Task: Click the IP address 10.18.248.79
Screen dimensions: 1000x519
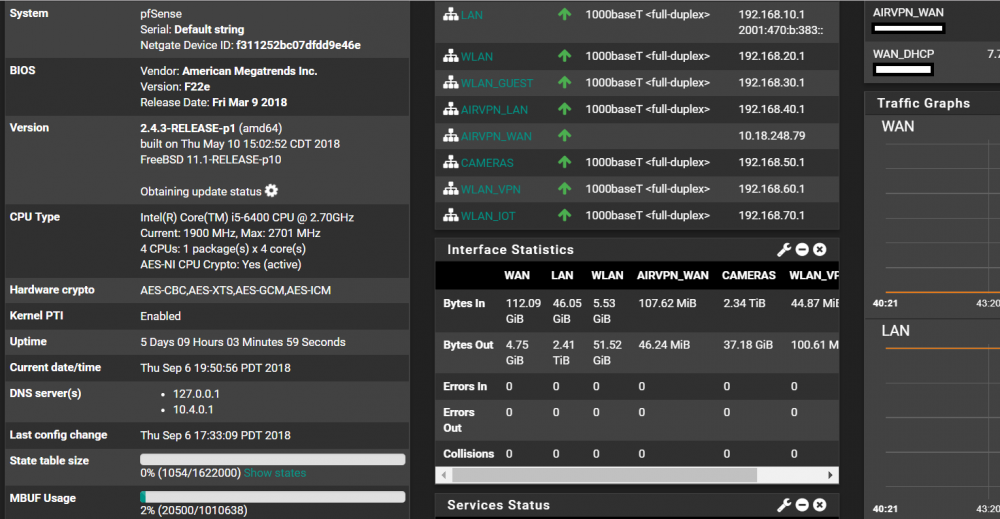Action: point(772,135)
